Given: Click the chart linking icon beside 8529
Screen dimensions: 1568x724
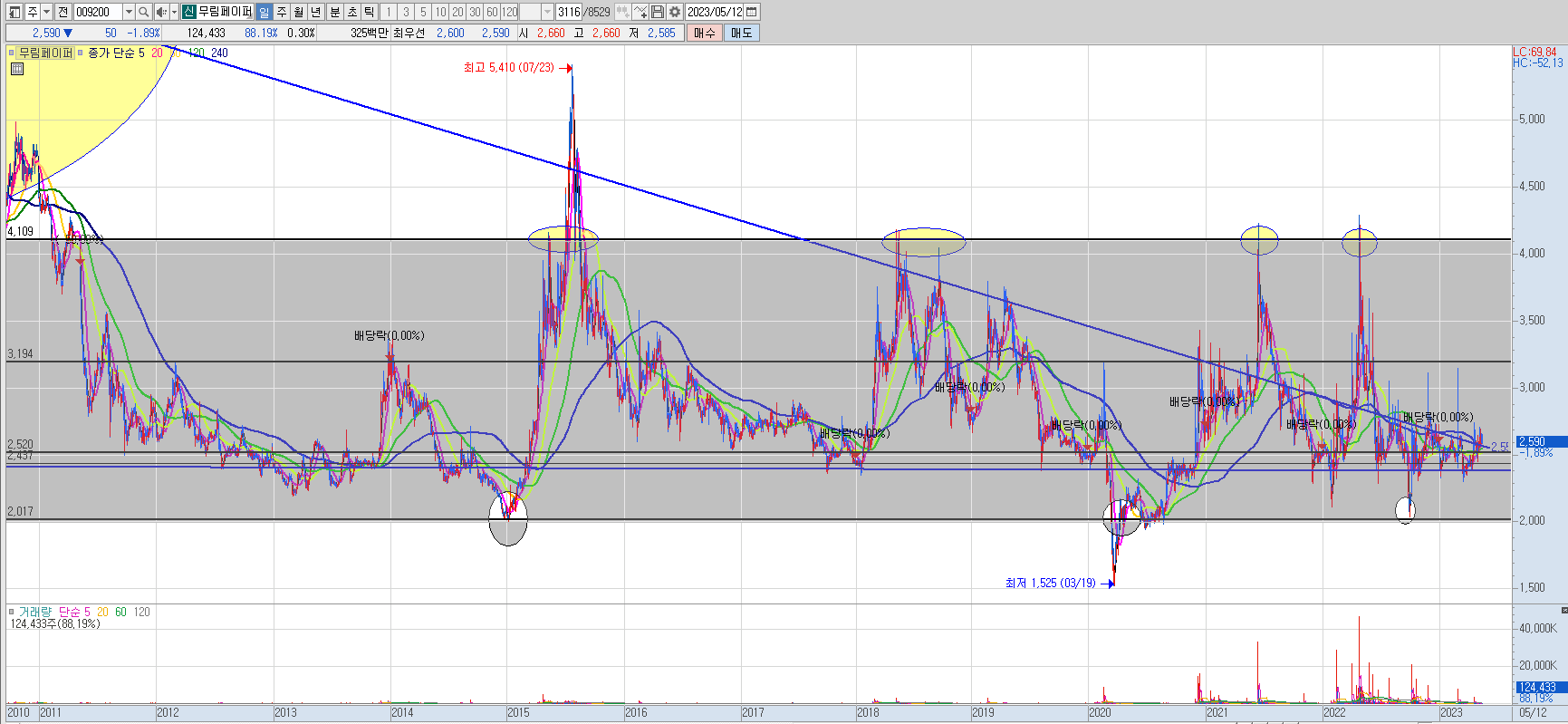Looking at the screenshot, I should click(622, 12).
